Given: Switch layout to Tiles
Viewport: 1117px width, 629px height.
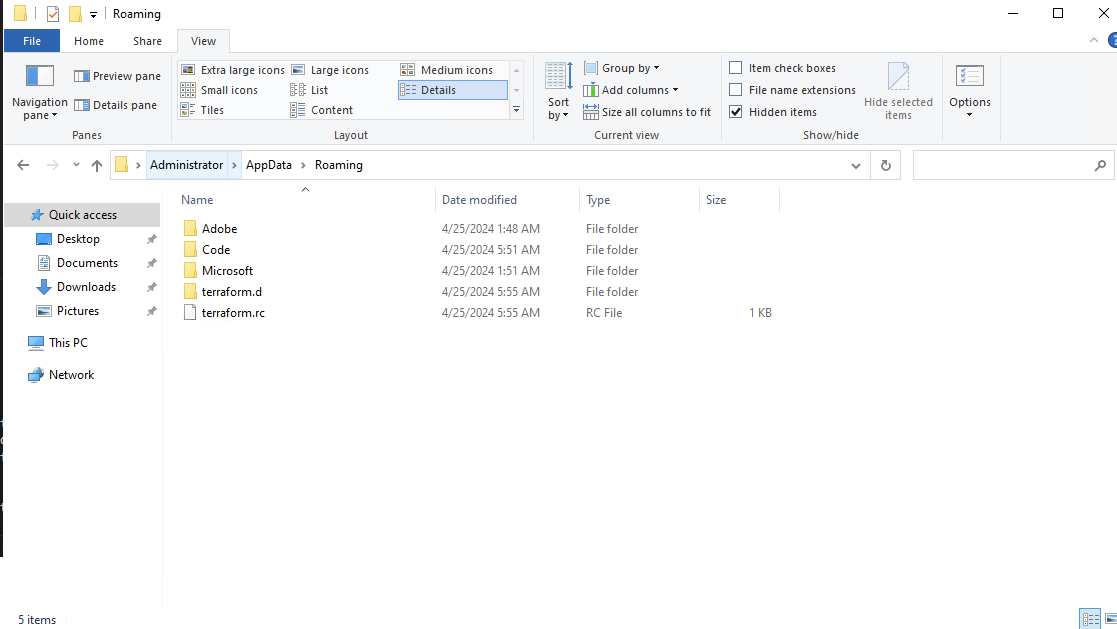Looking at the screenshot, I should 202,110.
